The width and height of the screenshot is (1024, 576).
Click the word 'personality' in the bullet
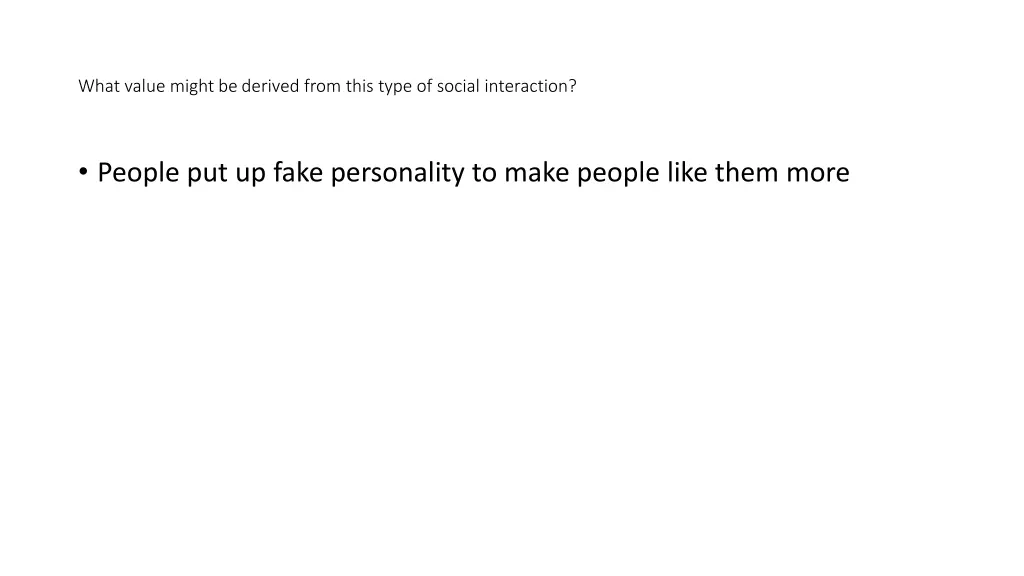(397, 174)
